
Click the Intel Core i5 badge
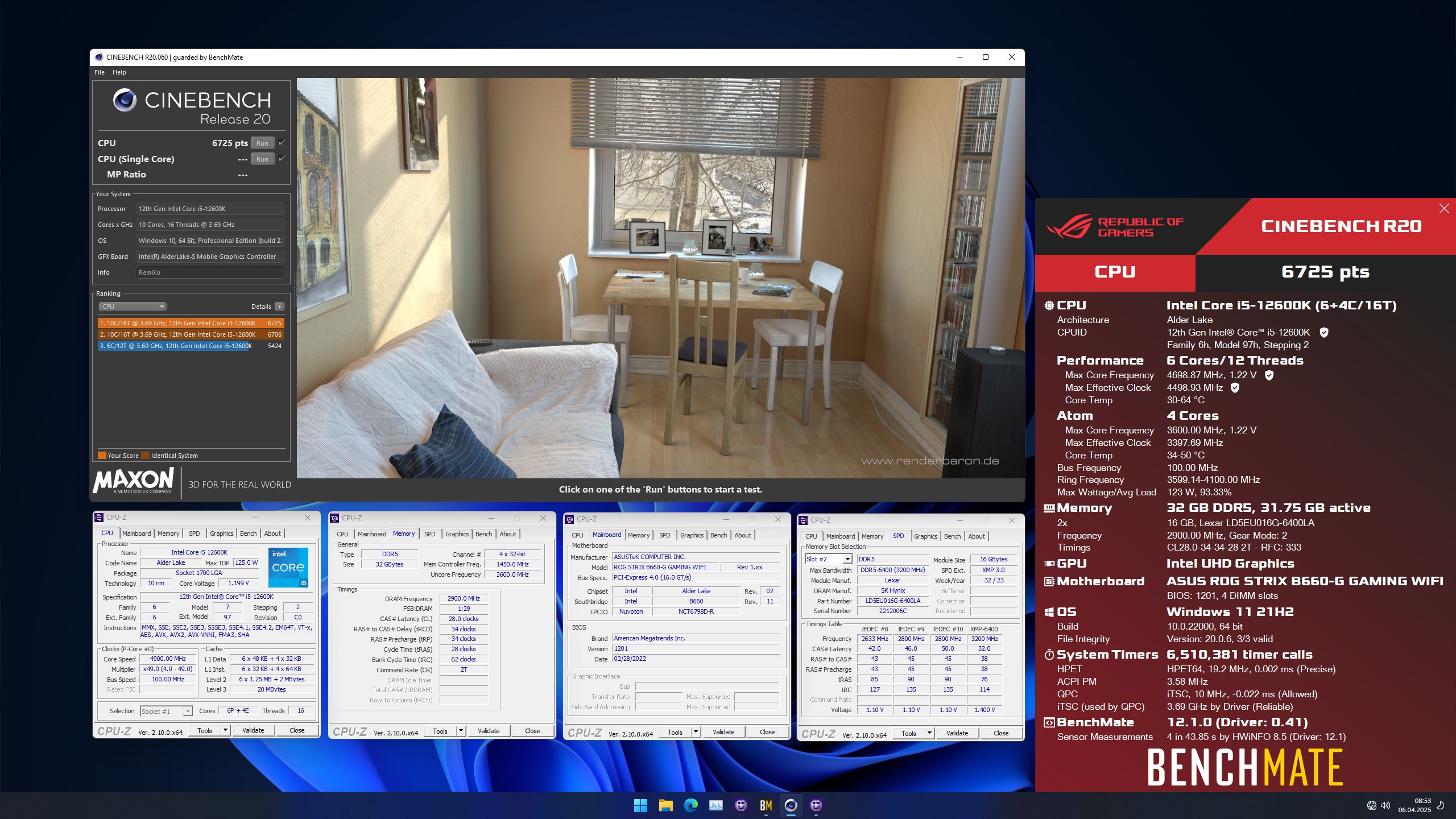click(x=288, y=567)
